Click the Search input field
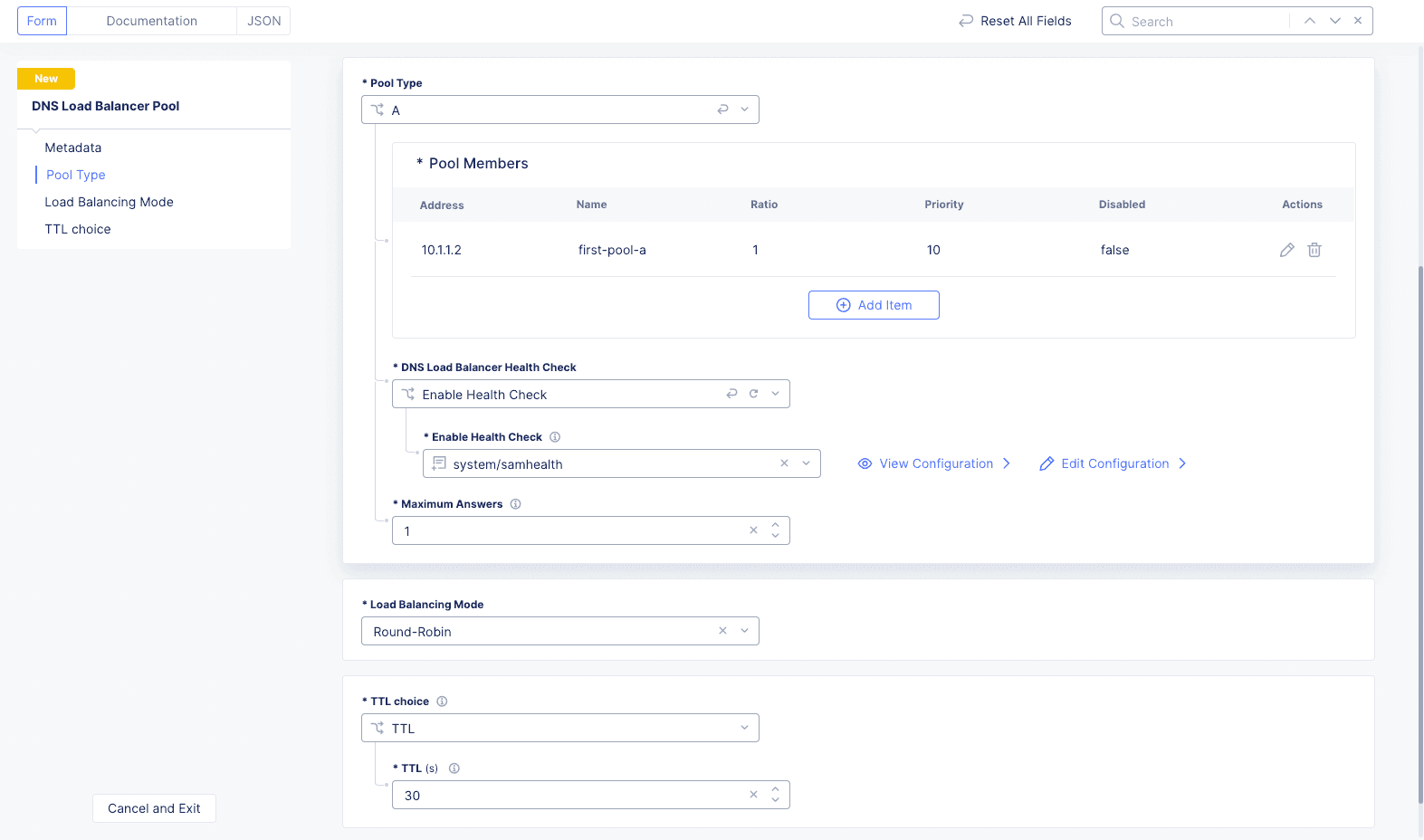 1204,21
